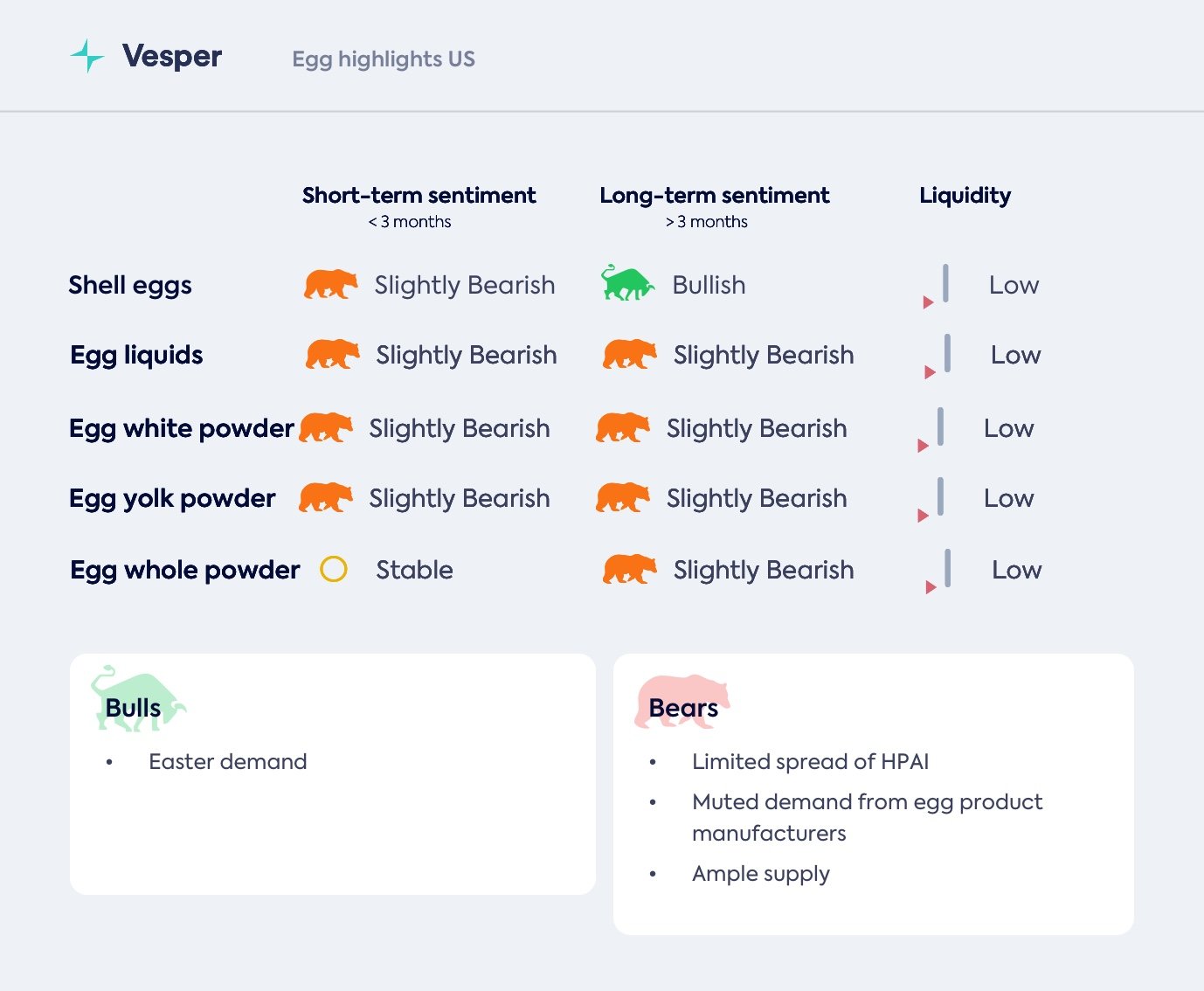Screen dimensions: 1204x991
Task: Click the Long-term sentiment column header
Action: (714, 196)
